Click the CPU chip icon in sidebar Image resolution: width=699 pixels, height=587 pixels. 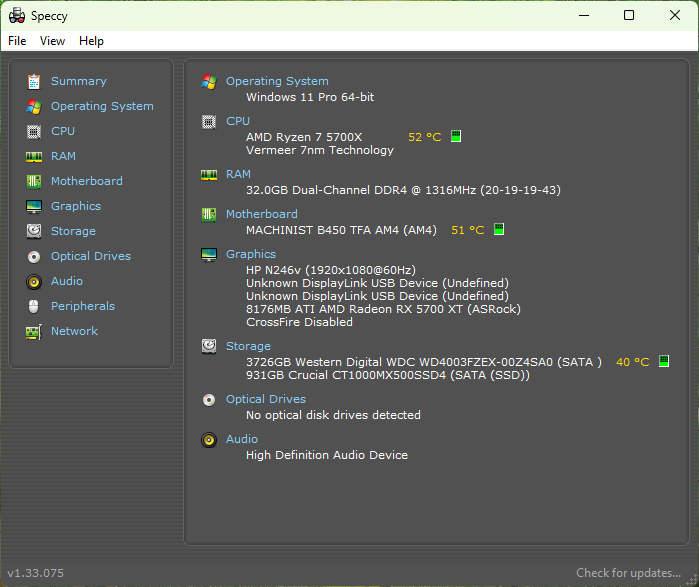pos(34,131)
